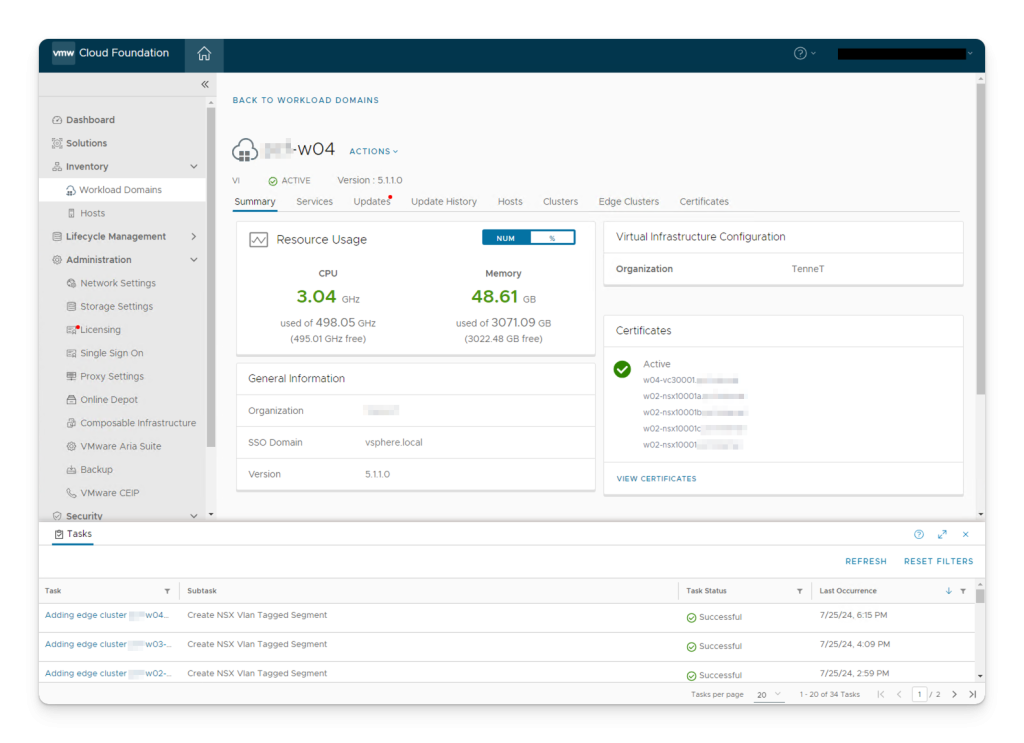Expand the Lifecycle Management section
Screen dimensions: 1024x743
tap(193, 237)
